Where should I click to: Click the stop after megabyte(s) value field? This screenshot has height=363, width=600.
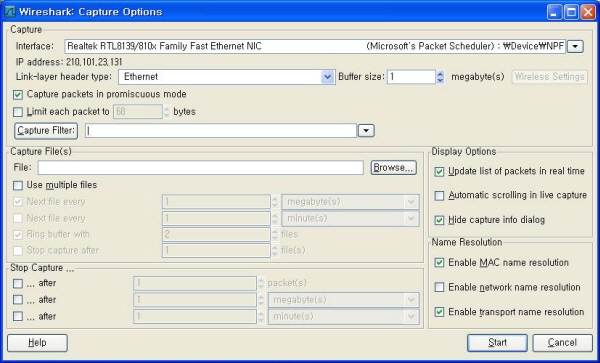[x=195, y=300]
